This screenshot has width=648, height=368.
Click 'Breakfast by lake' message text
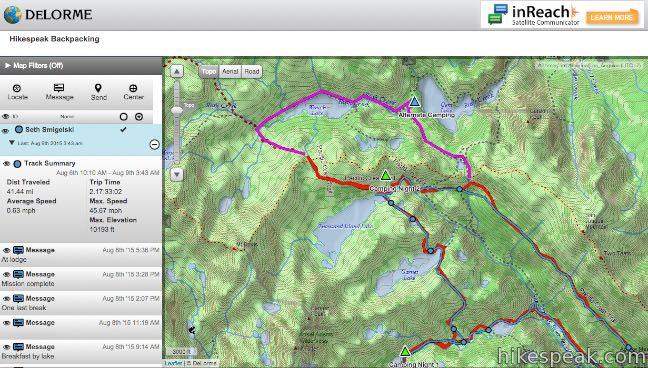[x=28, y=356]
